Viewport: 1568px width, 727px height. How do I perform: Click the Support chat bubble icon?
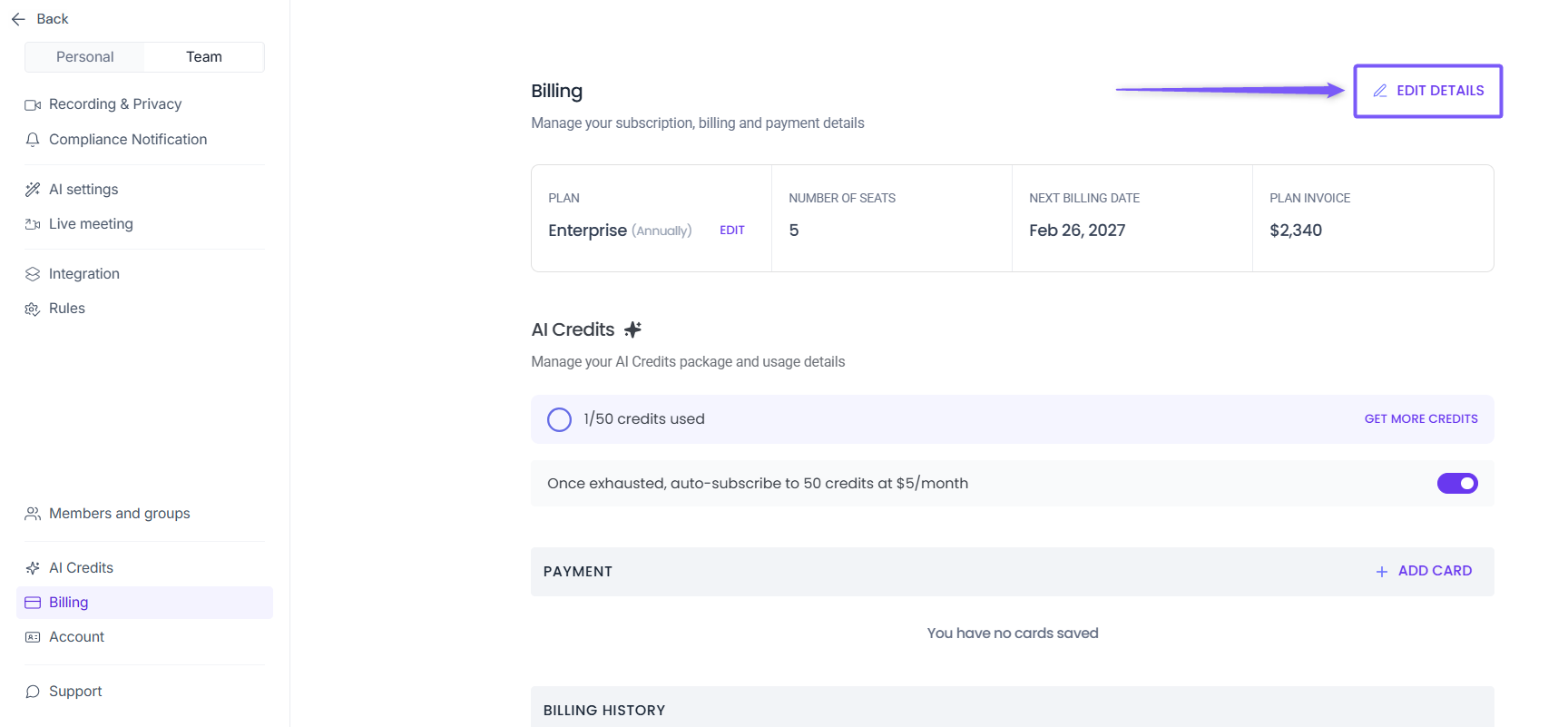tap(33, 692)
